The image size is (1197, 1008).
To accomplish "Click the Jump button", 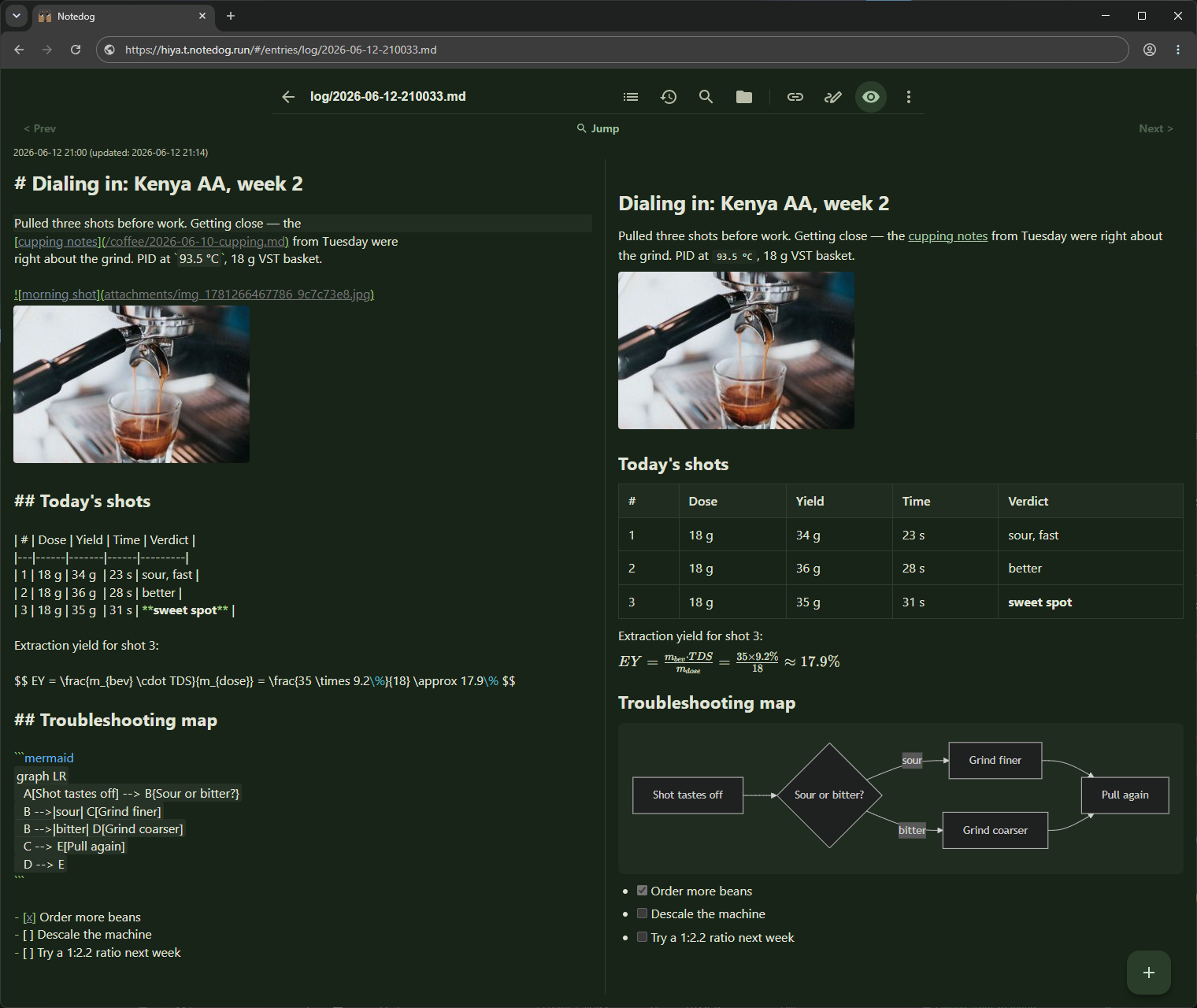I will [x=598, y=128].
